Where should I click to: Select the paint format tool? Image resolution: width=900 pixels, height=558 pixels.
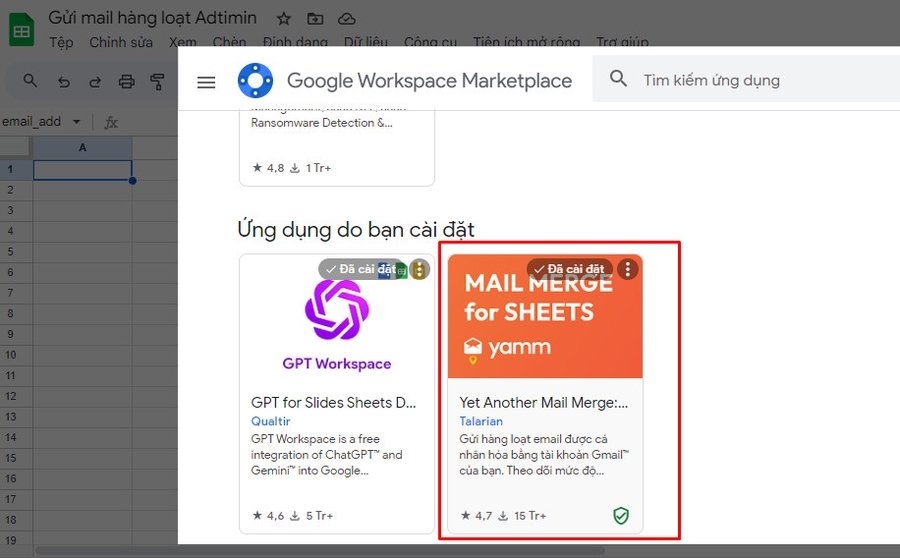(157, 82)
